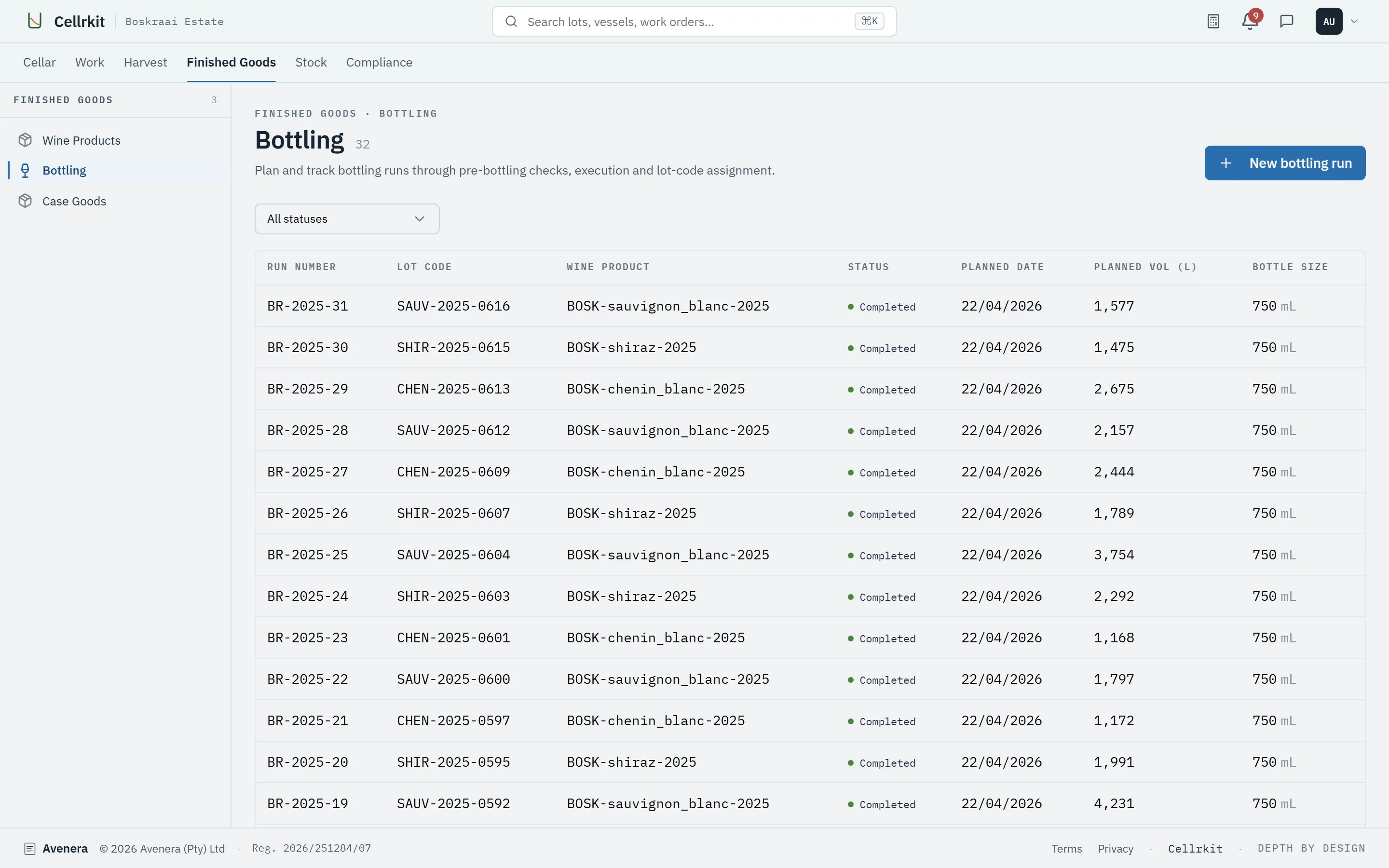Viewport: 1389px width, 868px height.
Task: Sort by Status column header
Action: point(868,267)
